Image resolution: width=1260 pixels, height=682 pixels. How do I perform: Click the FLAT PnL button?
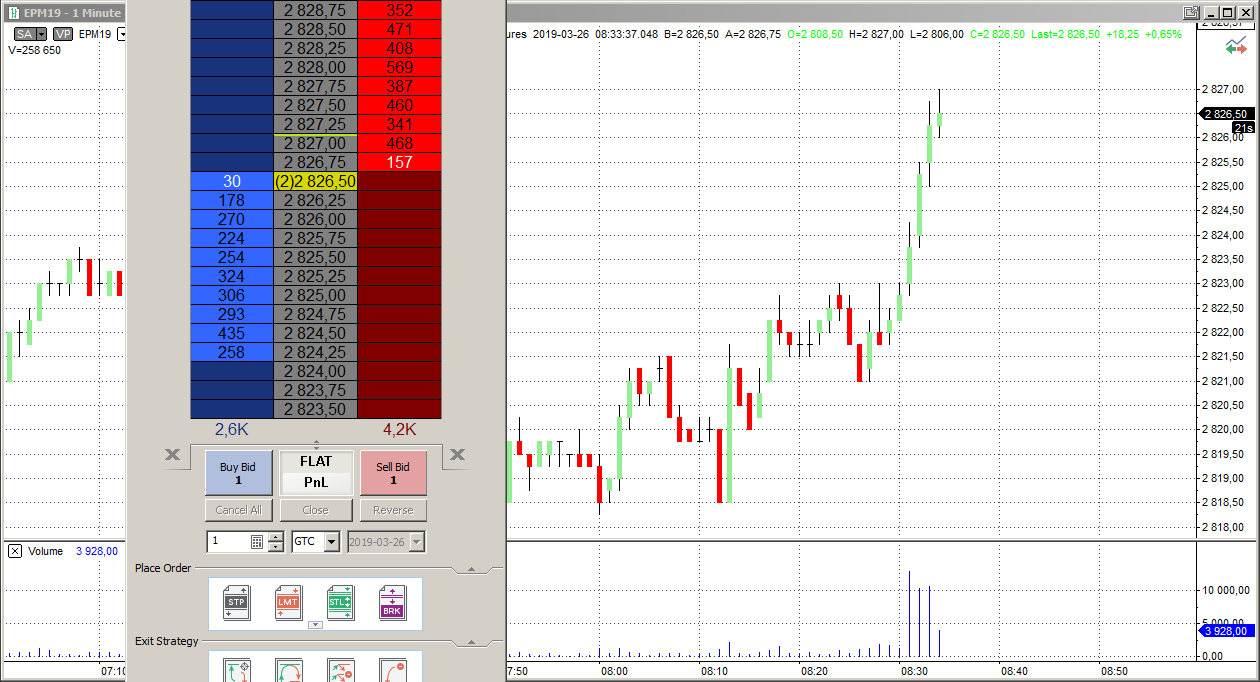(x=316, y=473)
